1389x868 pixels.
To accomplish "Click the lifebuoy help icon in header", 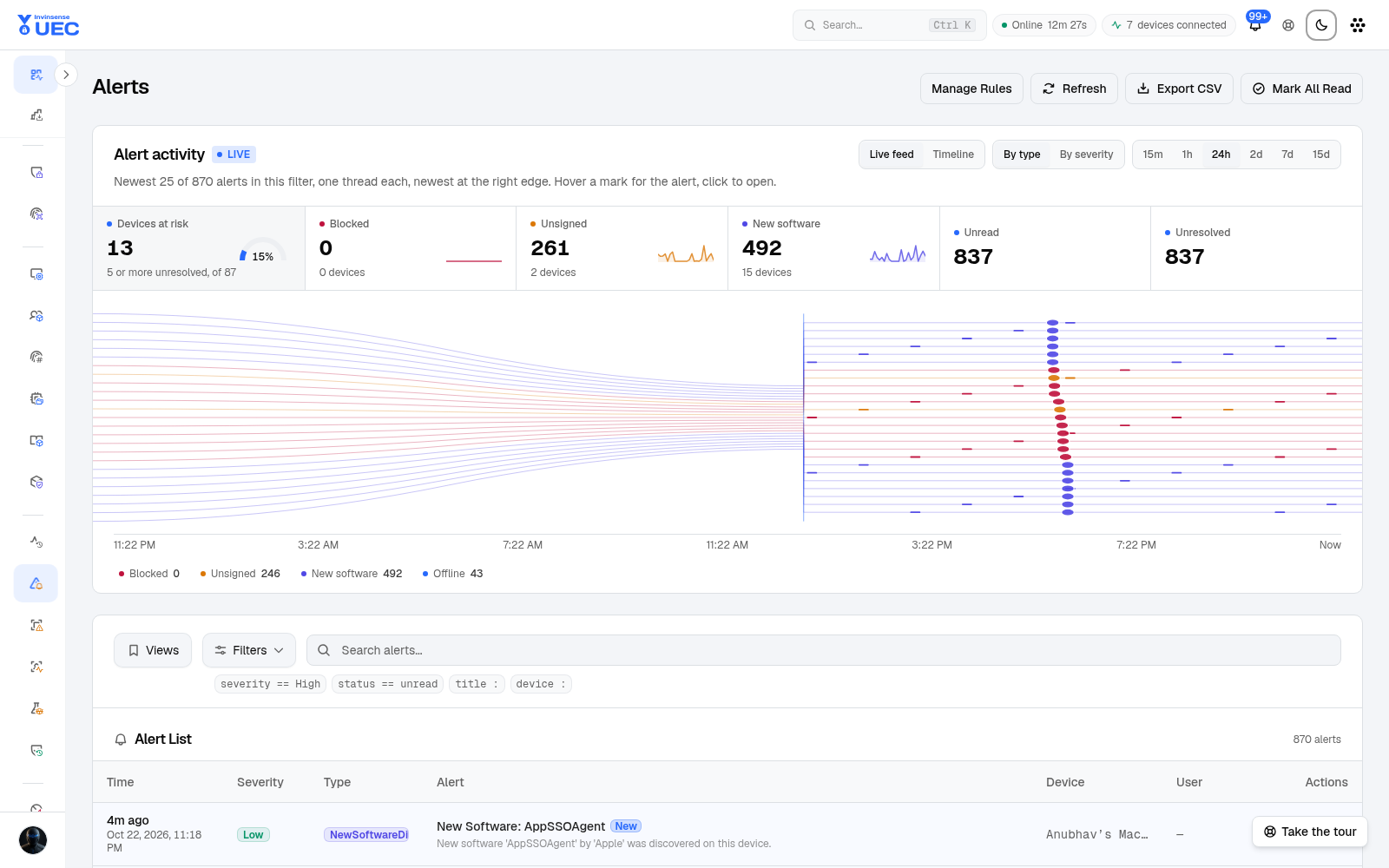I will point(1288,25).
